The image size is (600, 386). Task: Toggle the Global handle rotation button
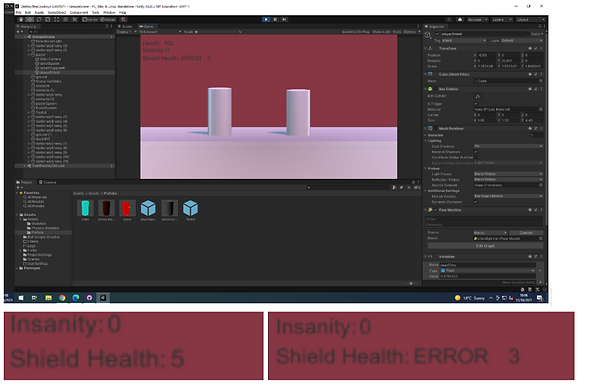tap(108, 20)
